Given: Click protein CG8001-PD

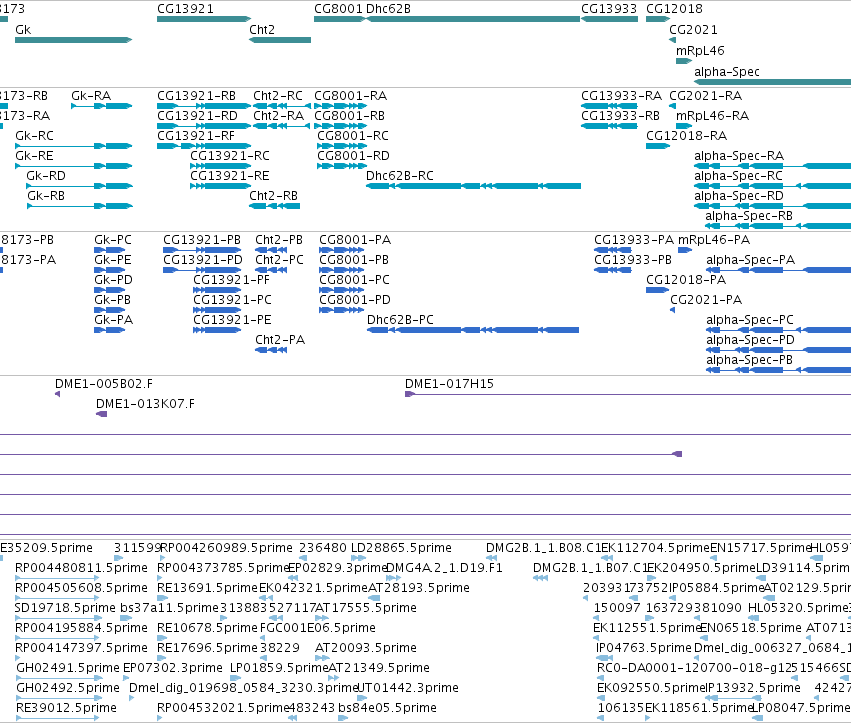Looking at the screenshot, I should tap(341, 310).
